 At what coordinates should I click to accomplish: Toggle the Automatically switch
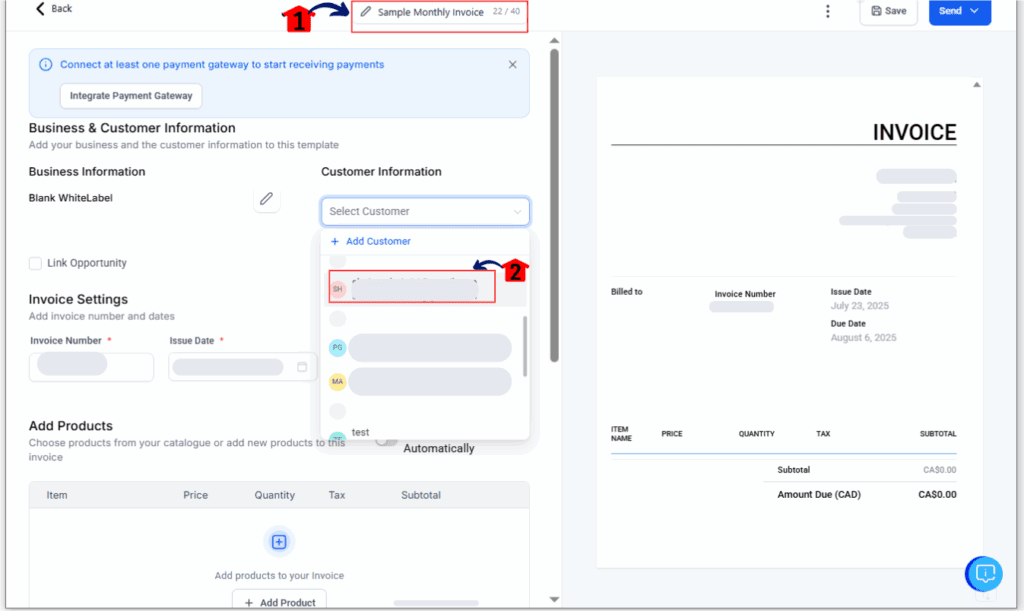pos(387,442)
